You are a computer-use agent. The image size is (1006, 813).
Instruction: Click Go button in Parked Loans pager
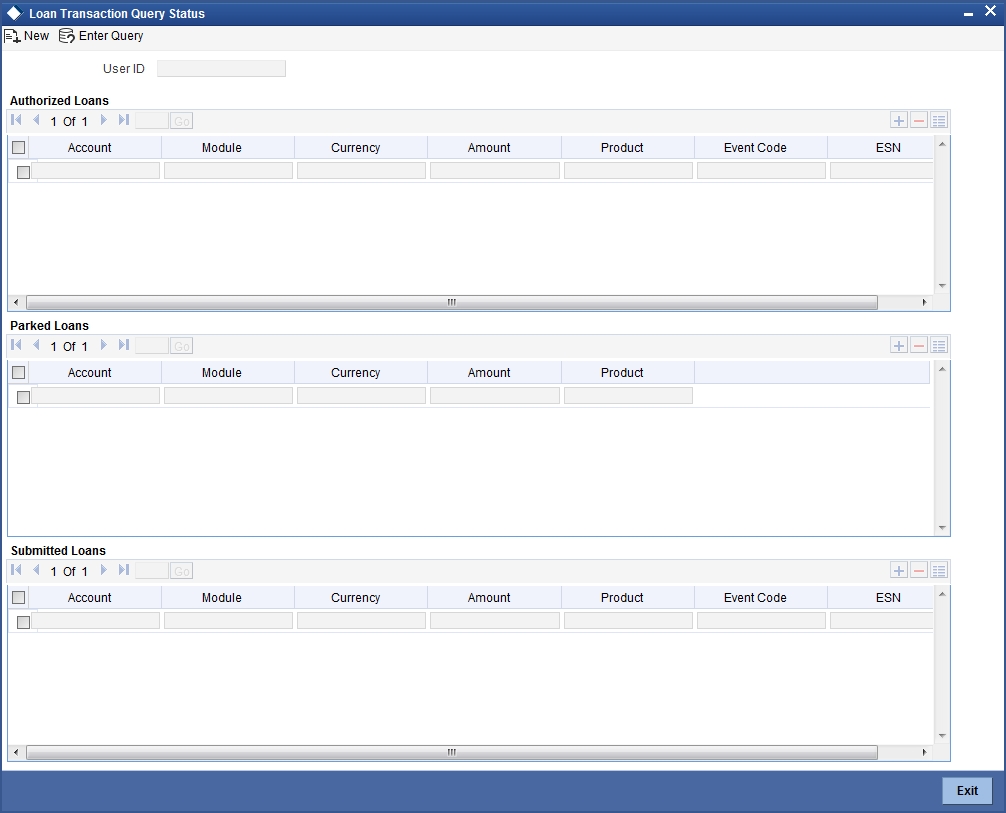point(182,346)
